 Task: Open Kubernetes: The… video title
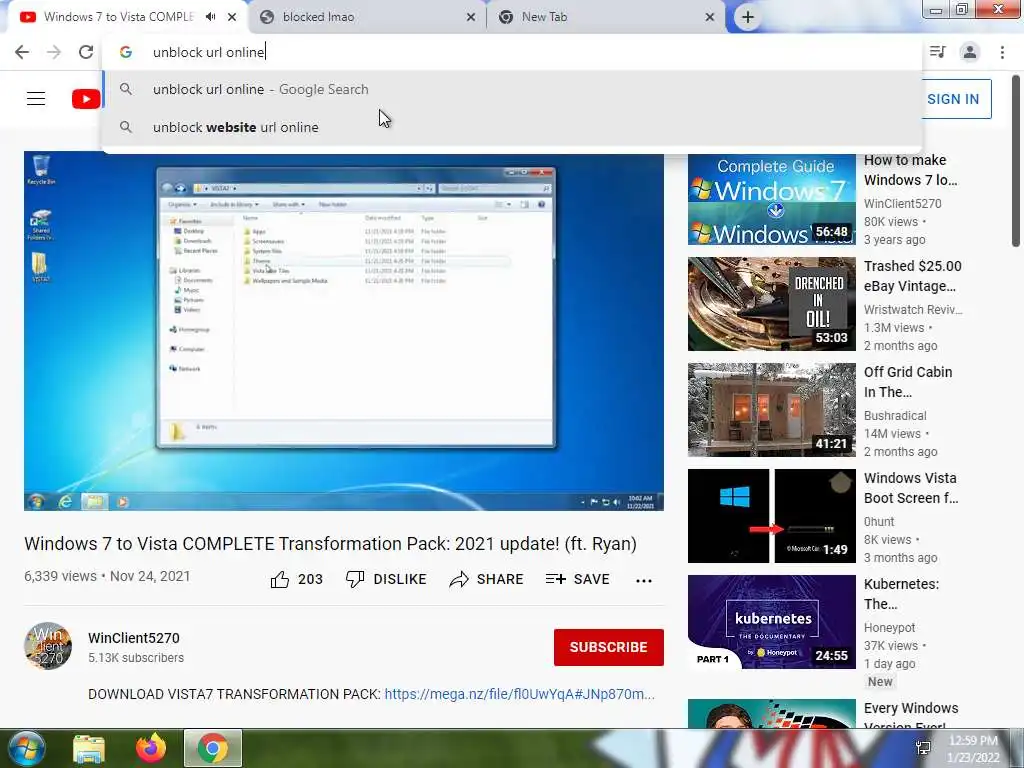(901, 594)
